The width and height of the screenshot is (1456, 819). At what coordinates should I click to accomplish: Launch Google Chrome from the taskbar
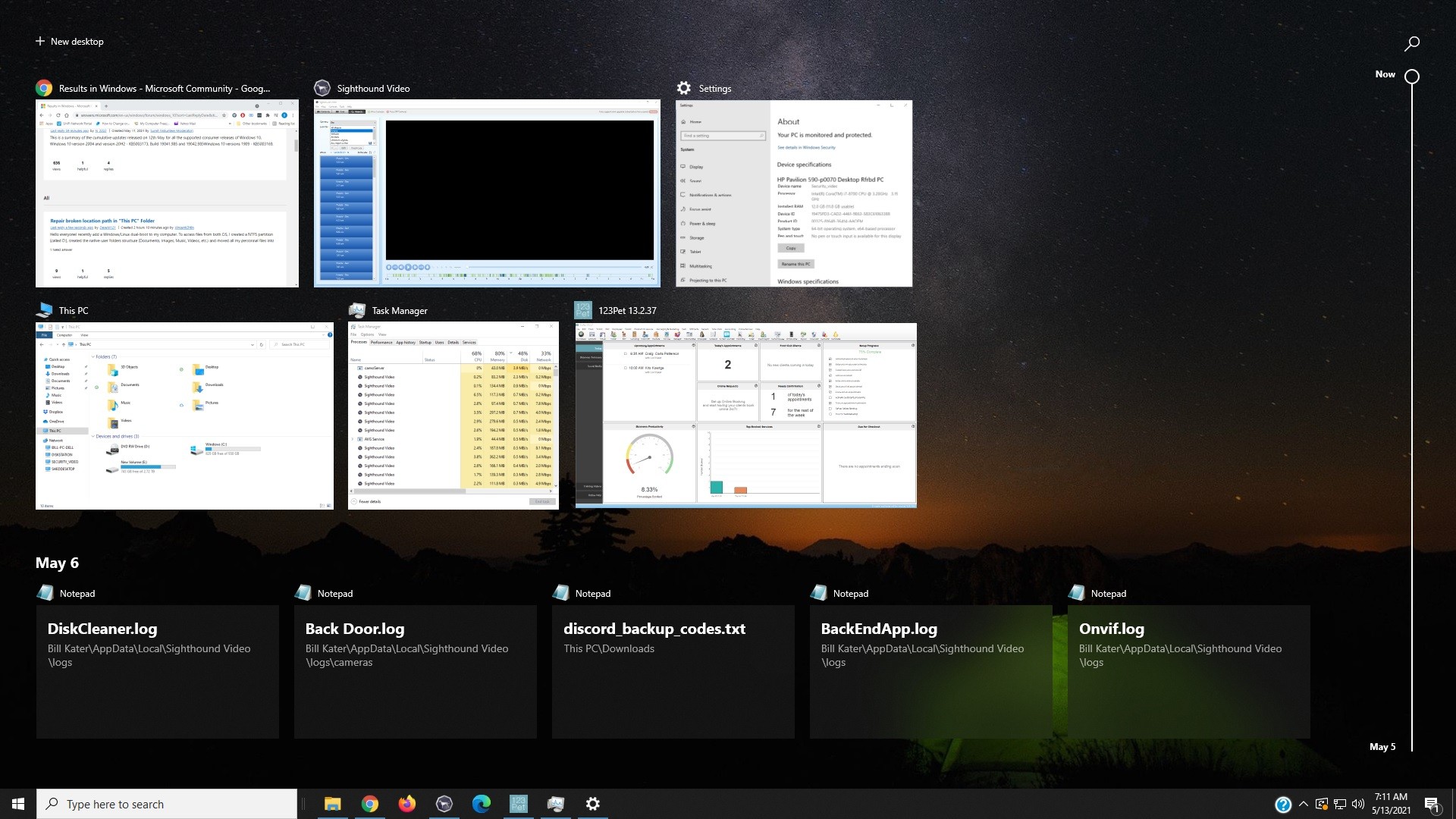(x=369, y=804)
